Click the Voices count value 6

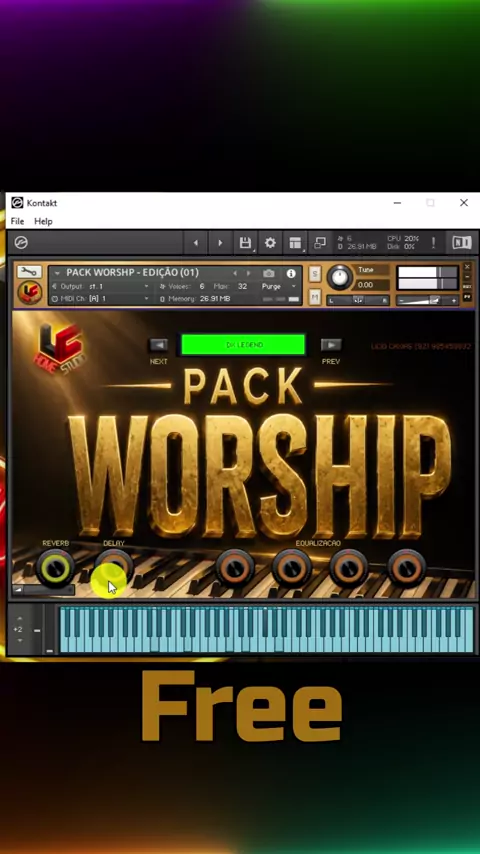[202, 286]
